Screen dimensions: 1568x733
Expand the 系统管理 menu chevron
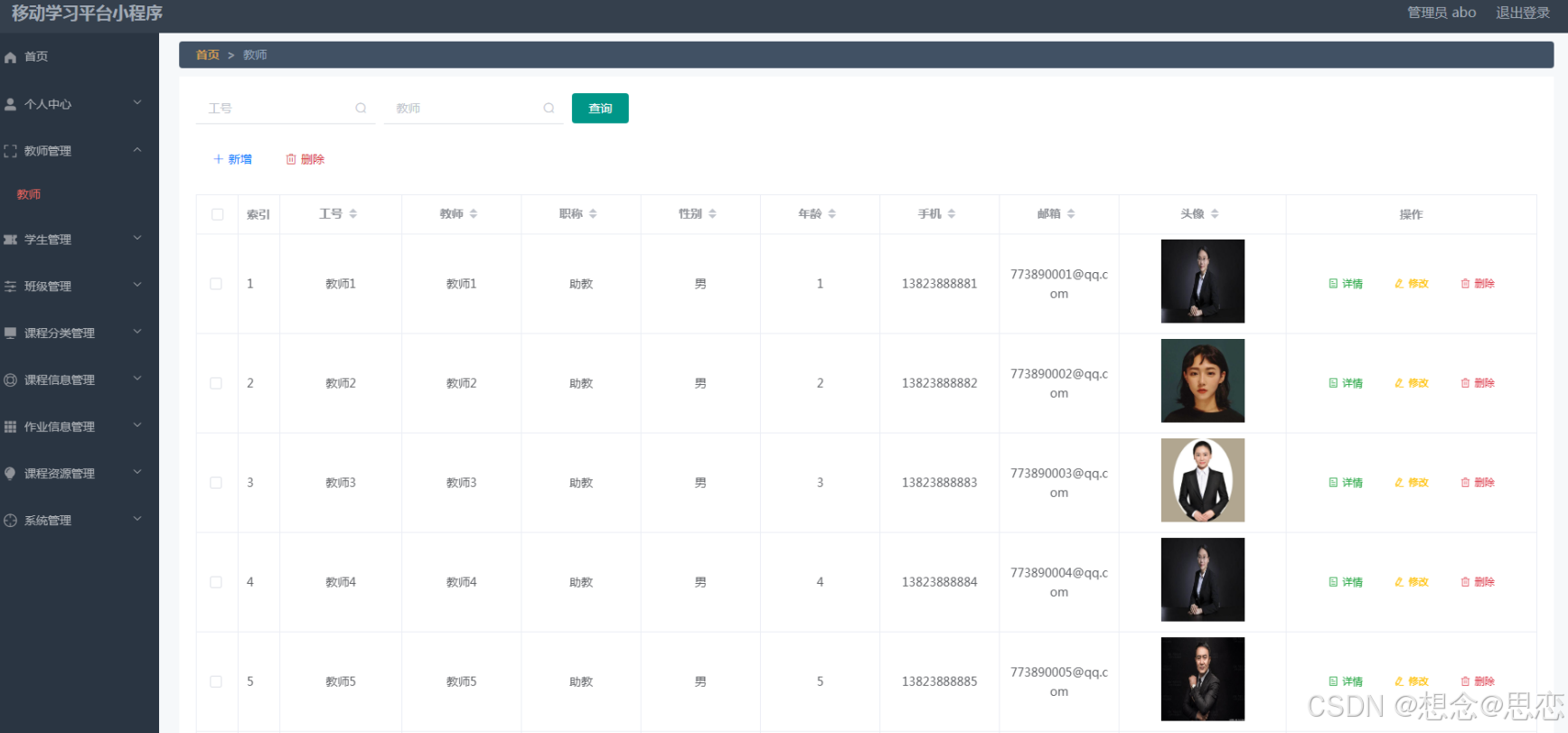[137, 520]
